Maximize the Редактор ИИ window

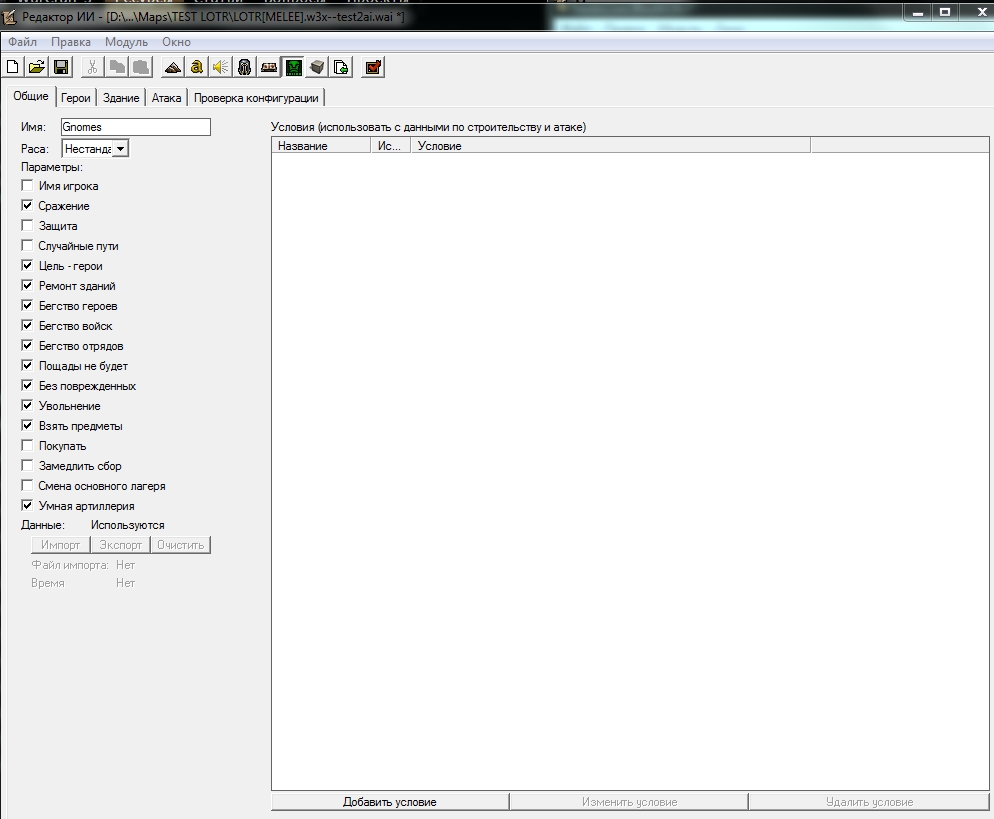(945, 12)
